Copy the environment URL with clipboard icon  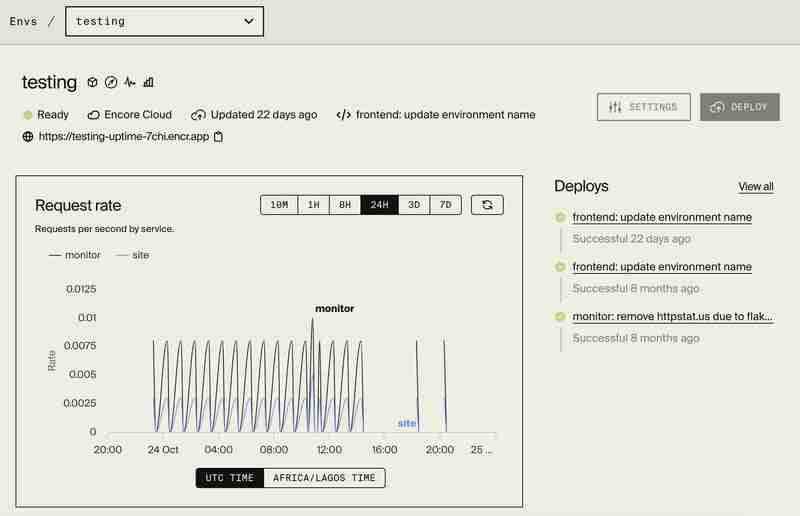click(x=218, y=137)
